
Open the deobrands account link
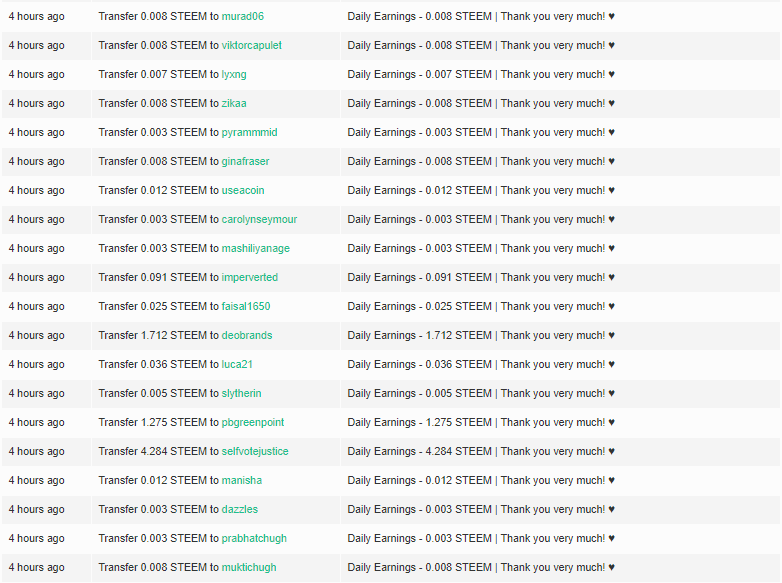coord(247,335)
